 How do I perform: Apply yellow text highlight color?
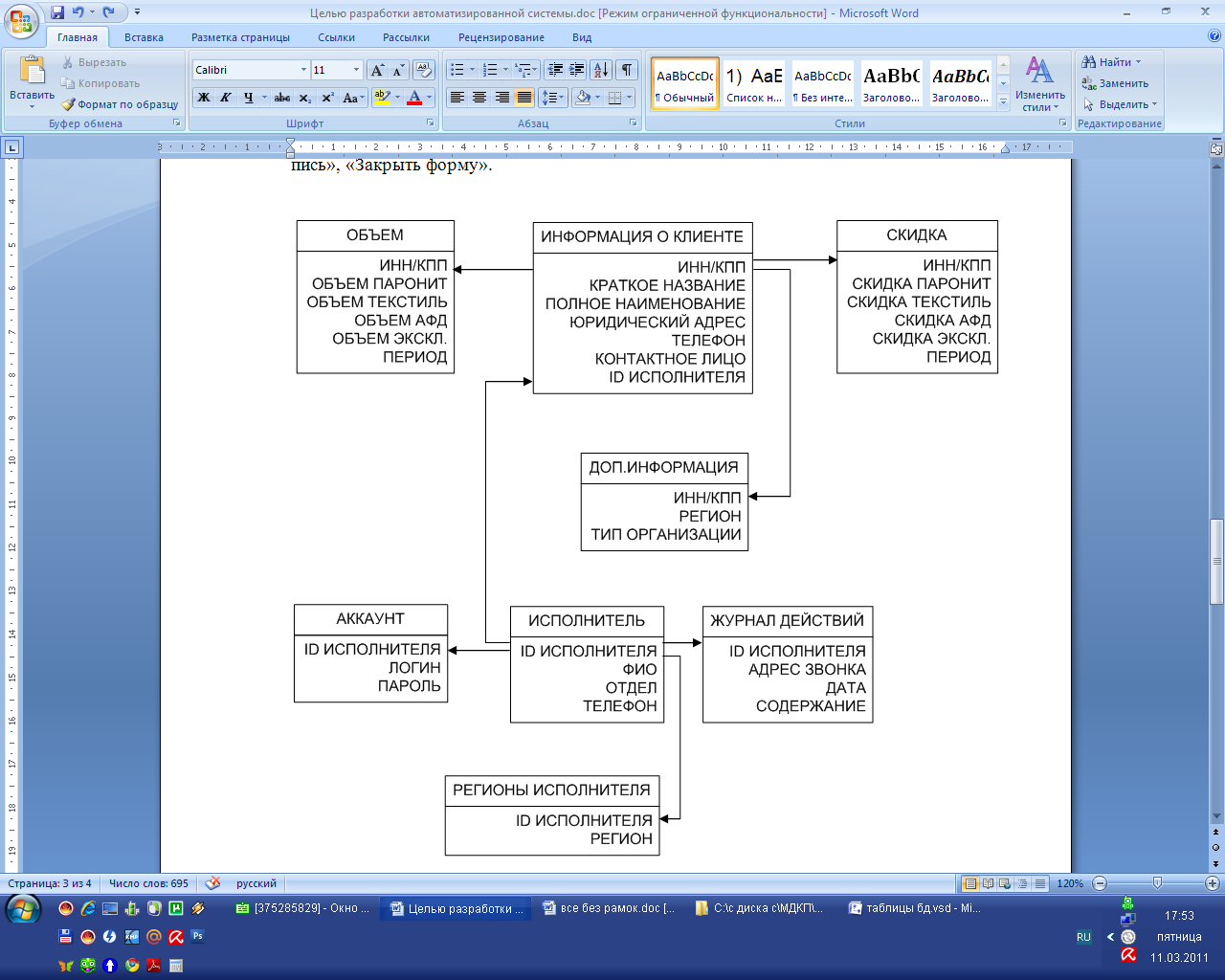(382, 98)
